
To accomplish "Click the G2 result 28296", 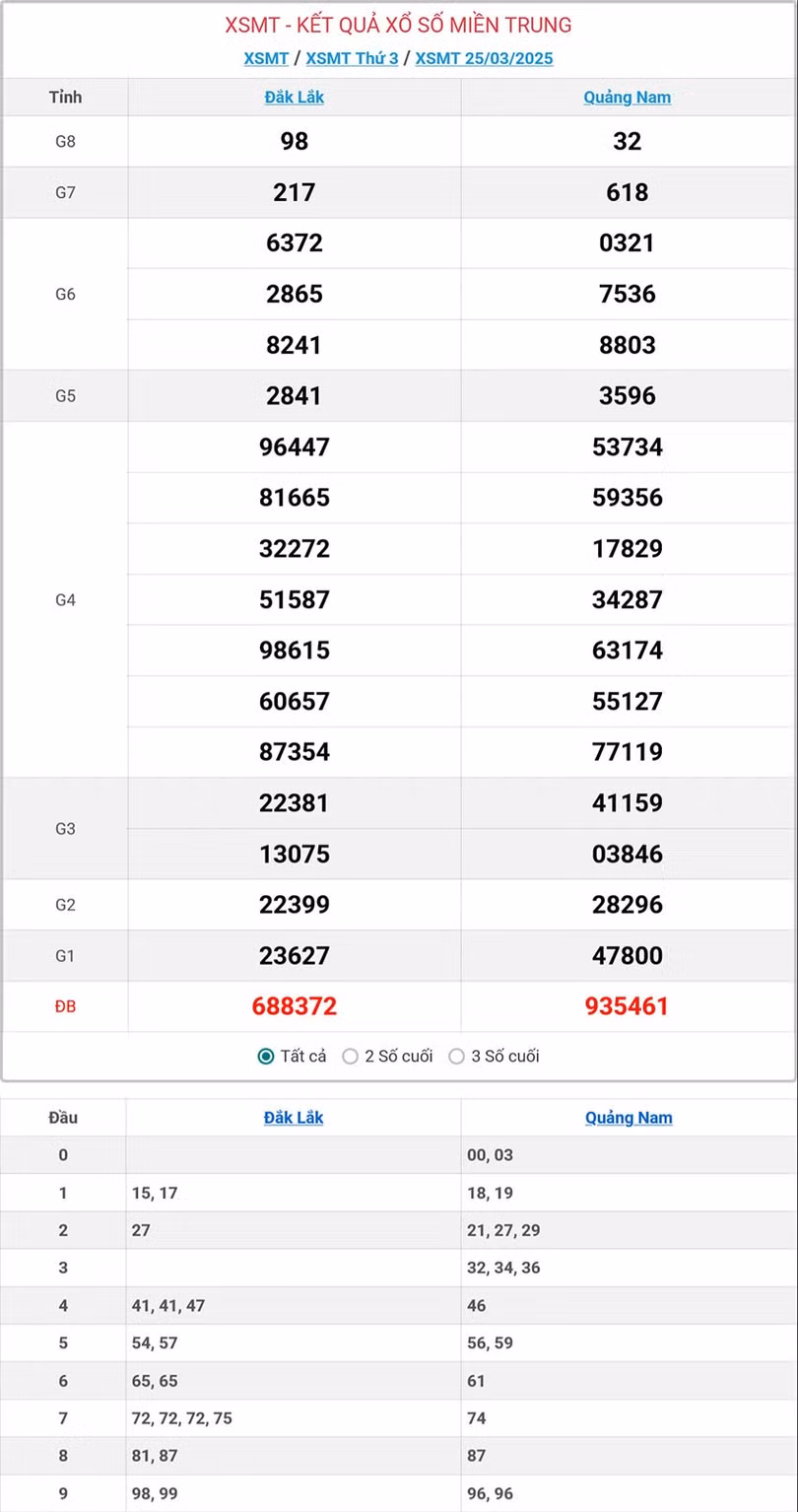I will [x=627, y=905].
